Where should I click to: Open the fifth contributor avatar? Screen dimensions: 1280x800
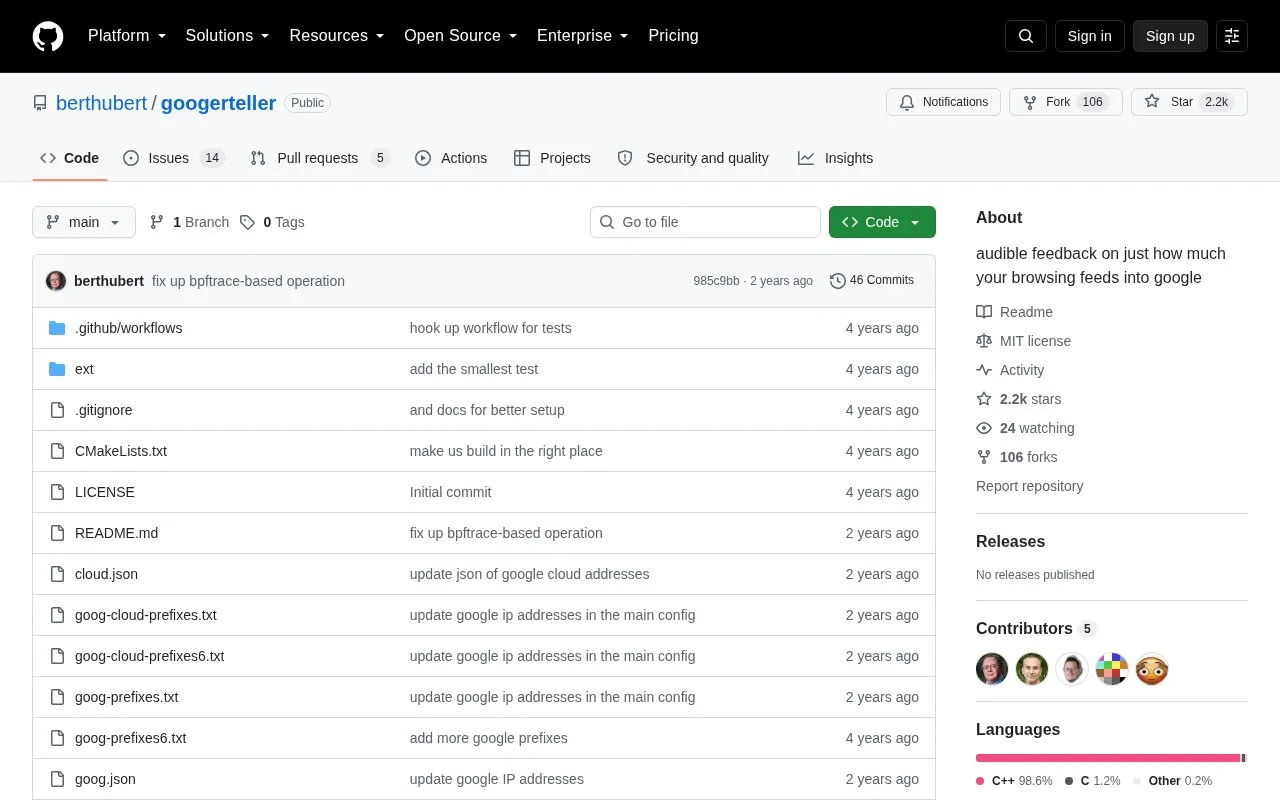coord(1152,669)
